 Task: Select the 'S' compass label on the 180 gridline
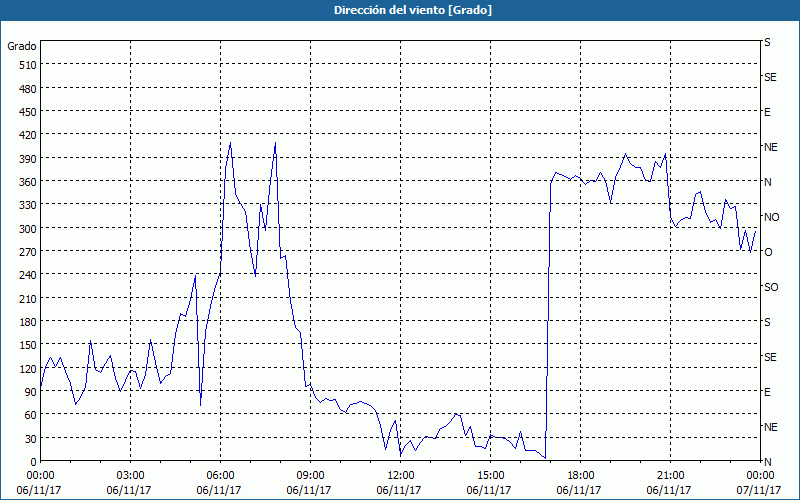point(767,322)
